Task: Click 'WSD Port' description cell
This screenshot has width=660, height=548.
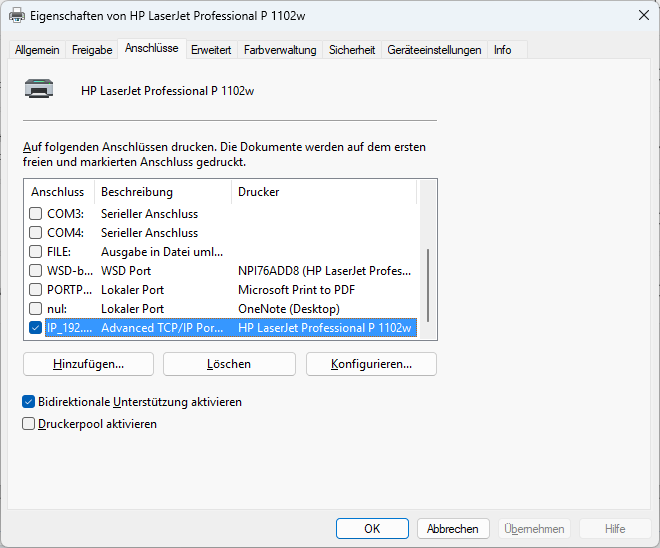Action: pos(126,271)
